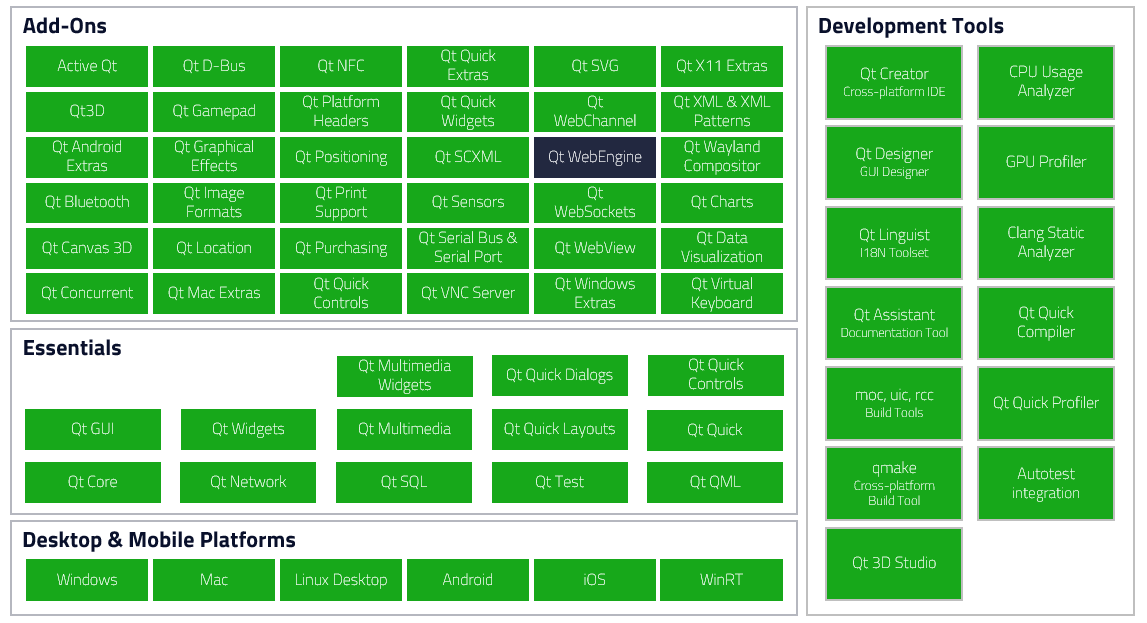
Task: Choose the Qt Network box
Action: [248, 482]
